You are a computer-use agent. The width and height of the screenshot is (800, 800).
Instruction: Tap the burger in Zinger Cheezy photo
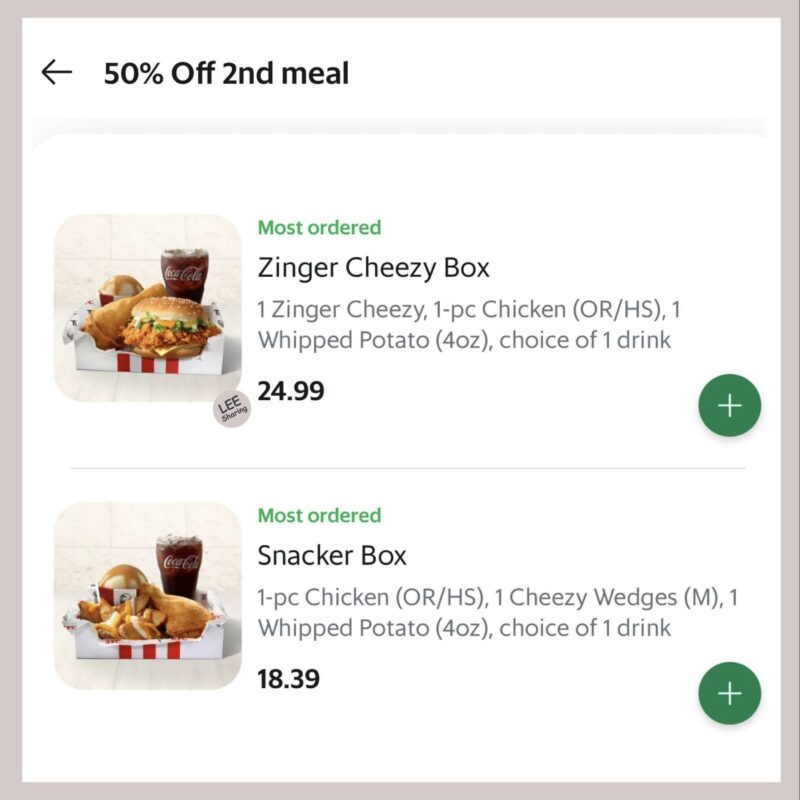[167, 326]
